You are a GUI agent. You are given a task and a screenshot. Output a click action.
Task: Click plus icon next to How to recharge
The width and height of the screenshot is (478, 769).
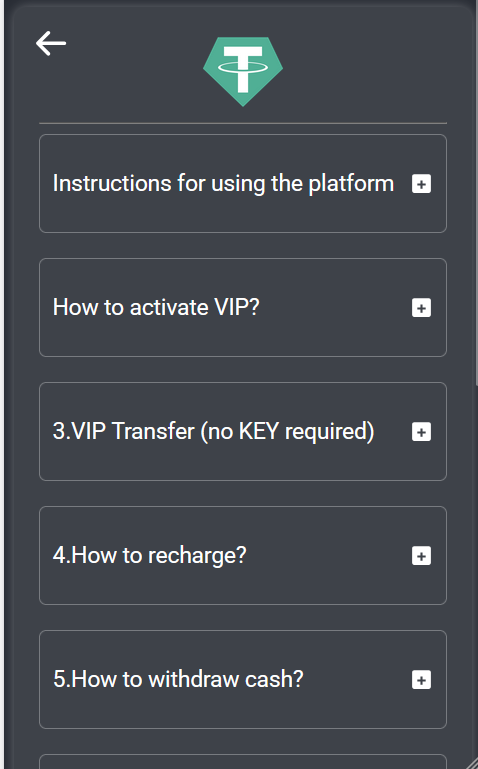coord(421,556)
